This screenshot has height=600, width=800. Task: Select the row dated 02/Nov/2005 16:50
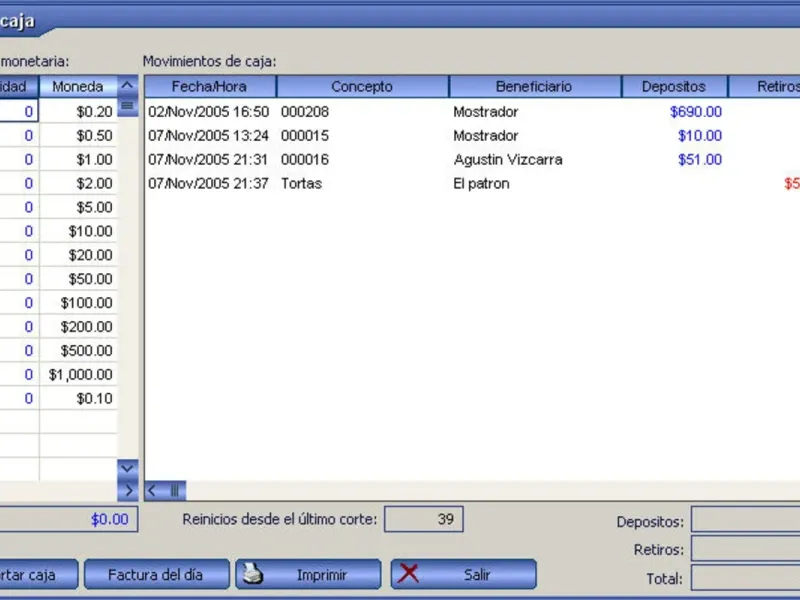[472, 112]
